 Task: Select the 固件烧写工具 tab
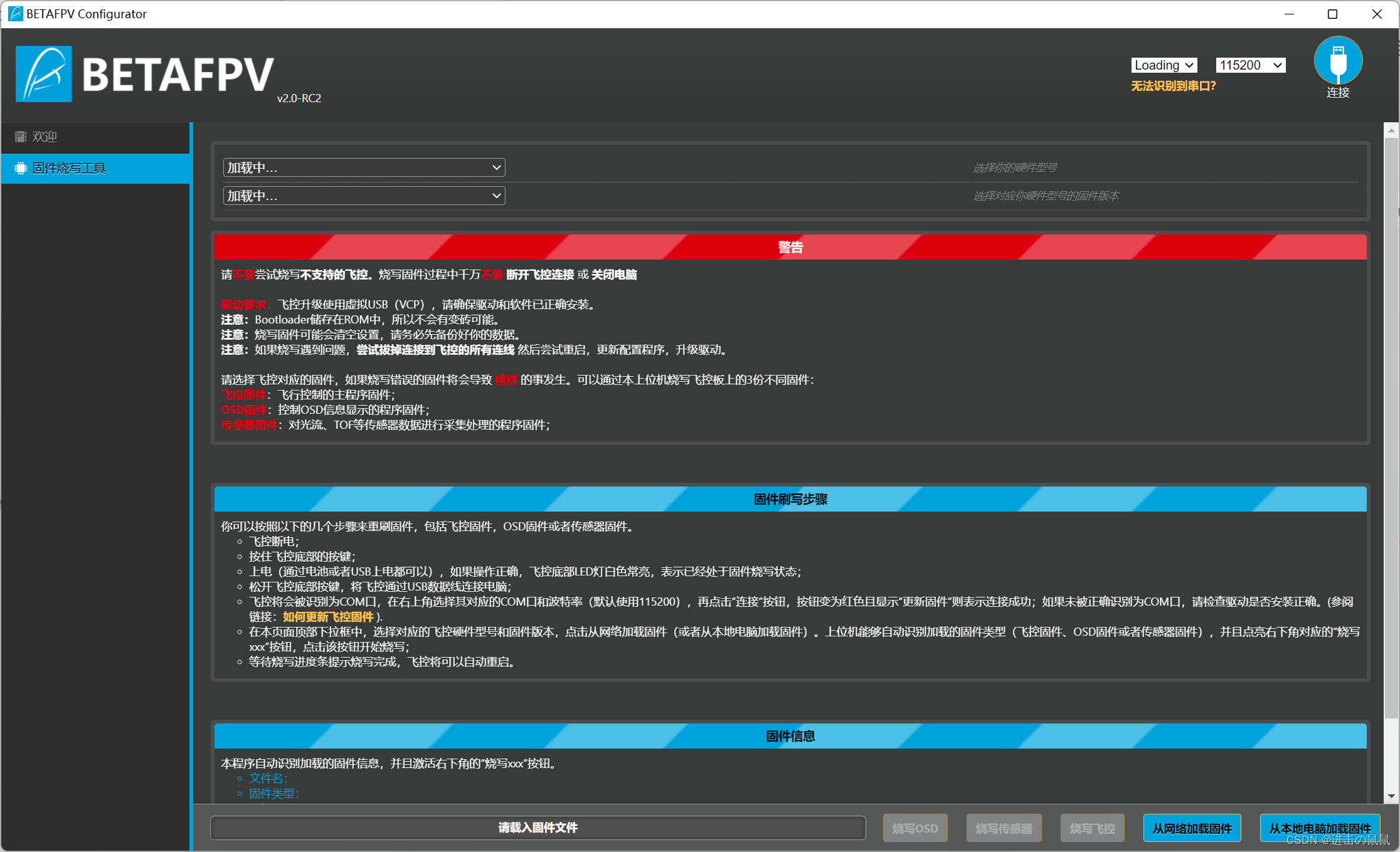69,168
